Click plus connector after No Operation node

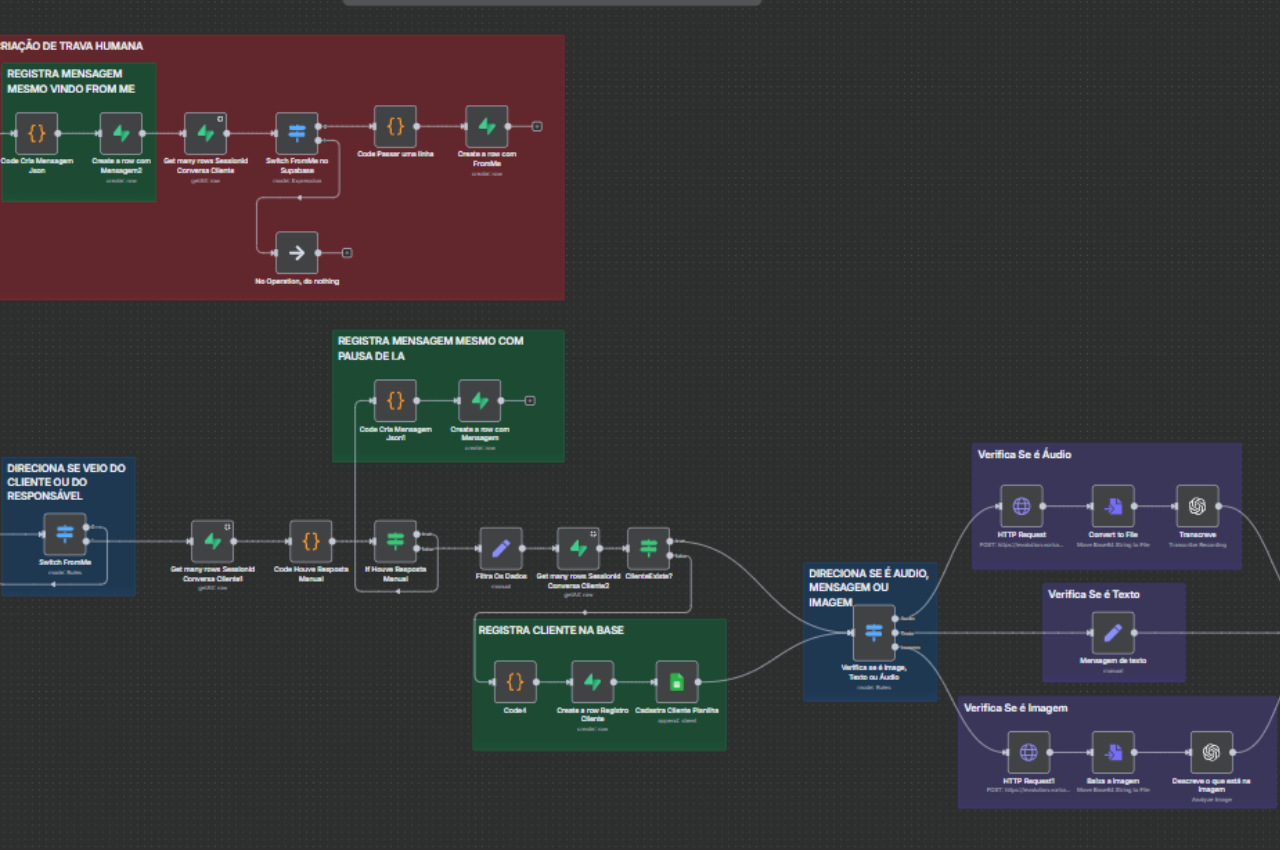[x=347, y=253]
